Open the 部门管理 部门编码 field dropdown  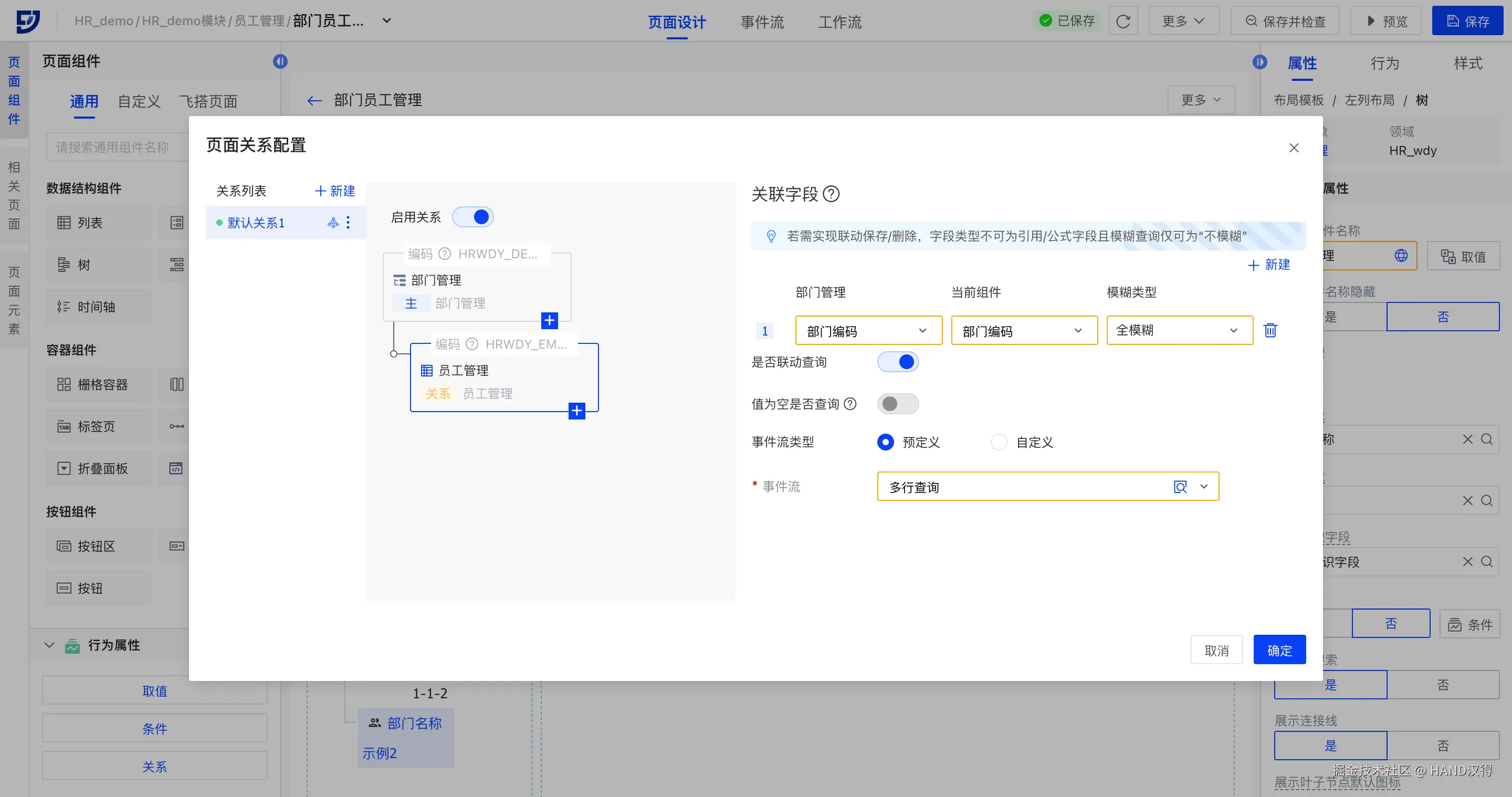(868, 330)
